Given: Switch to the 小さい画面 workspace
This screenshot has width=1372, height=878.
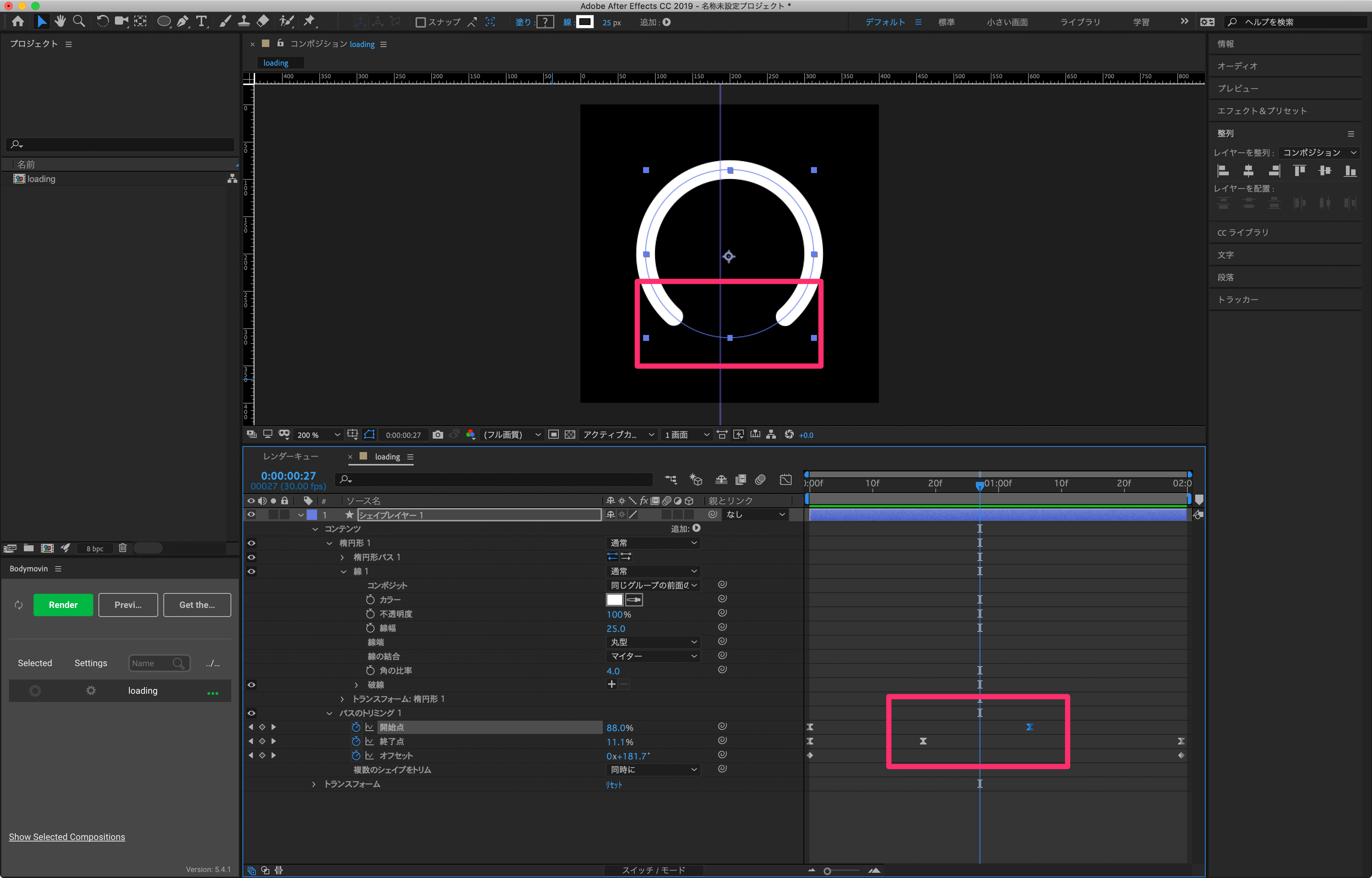Looking at the screenshot, I should point(1008,22).
